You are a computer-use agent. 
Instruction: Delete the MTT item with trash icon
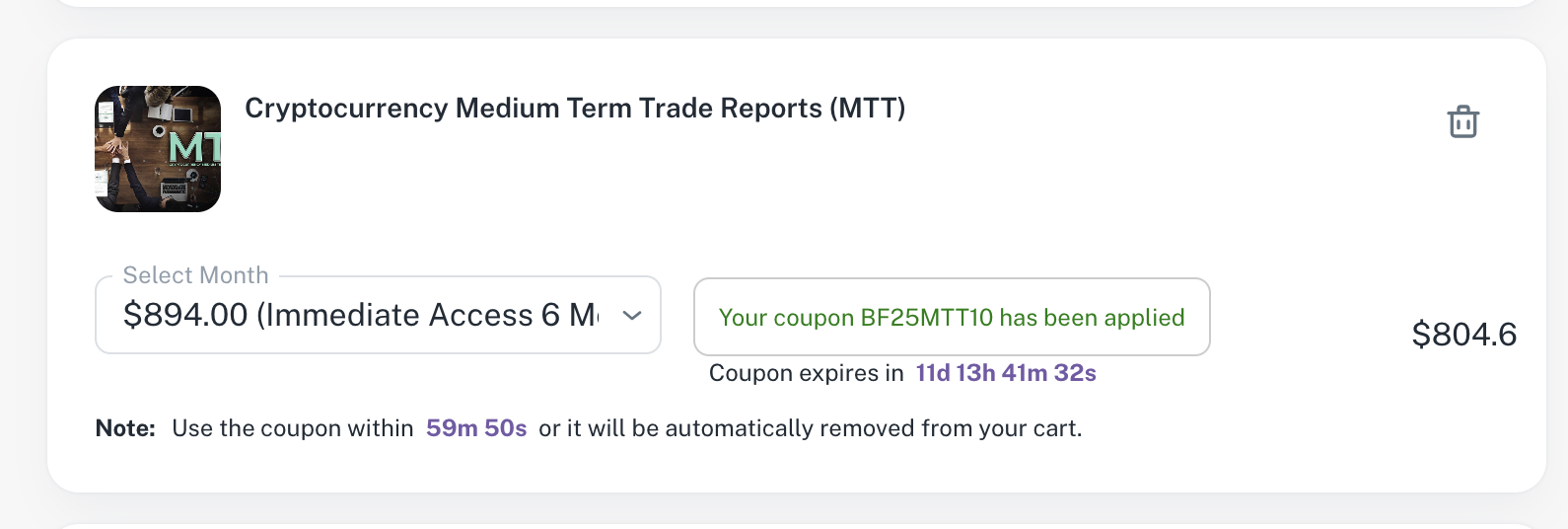[x=1462, y=121]
